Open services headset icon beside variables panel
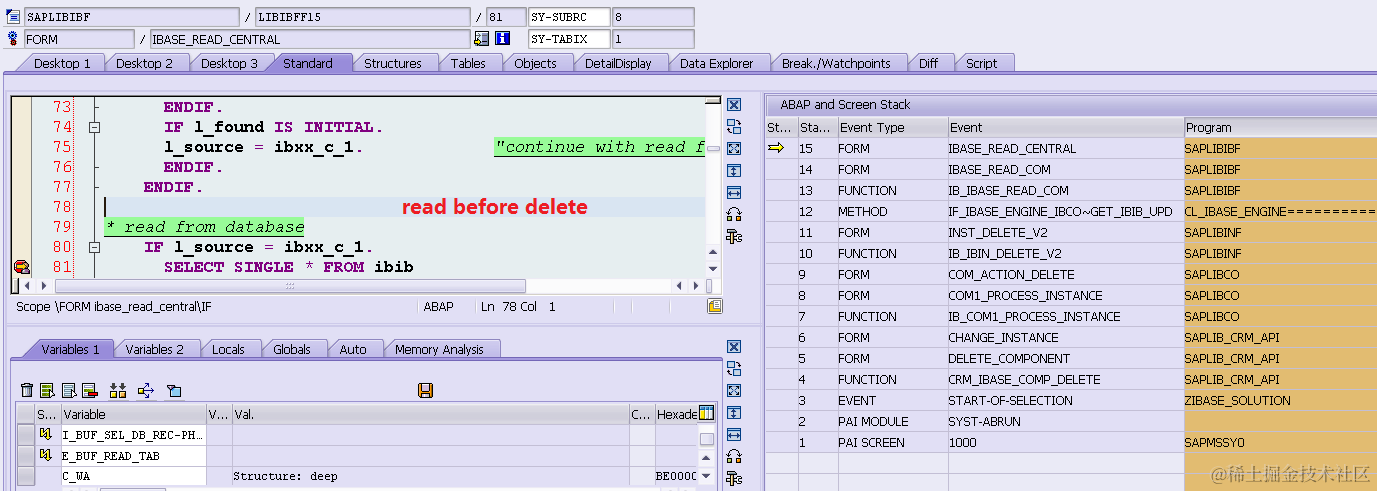The image size is (1377, 491). [x=733, y=456]
